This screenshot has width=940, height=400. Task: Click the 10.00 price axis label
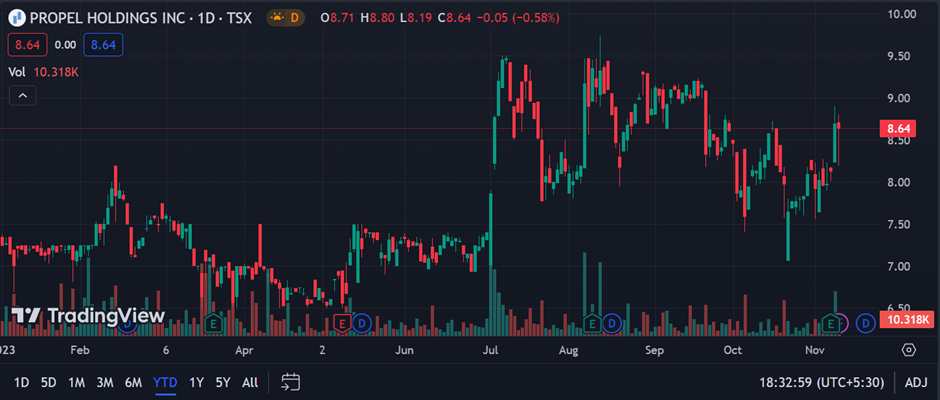(901, 14)
